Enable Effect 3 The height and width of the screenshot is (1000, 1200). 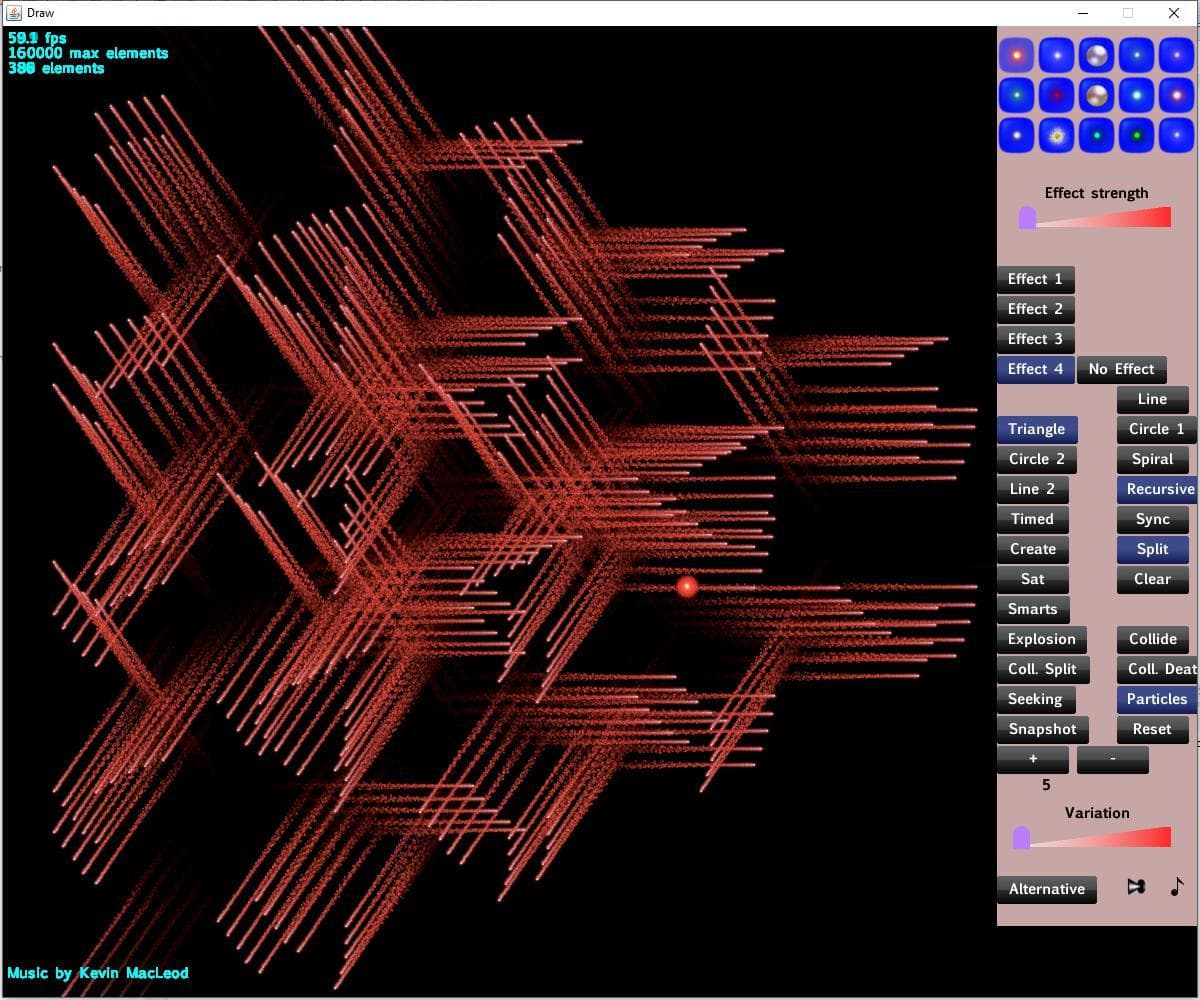pyautogui.click(x=1035, y=339)
